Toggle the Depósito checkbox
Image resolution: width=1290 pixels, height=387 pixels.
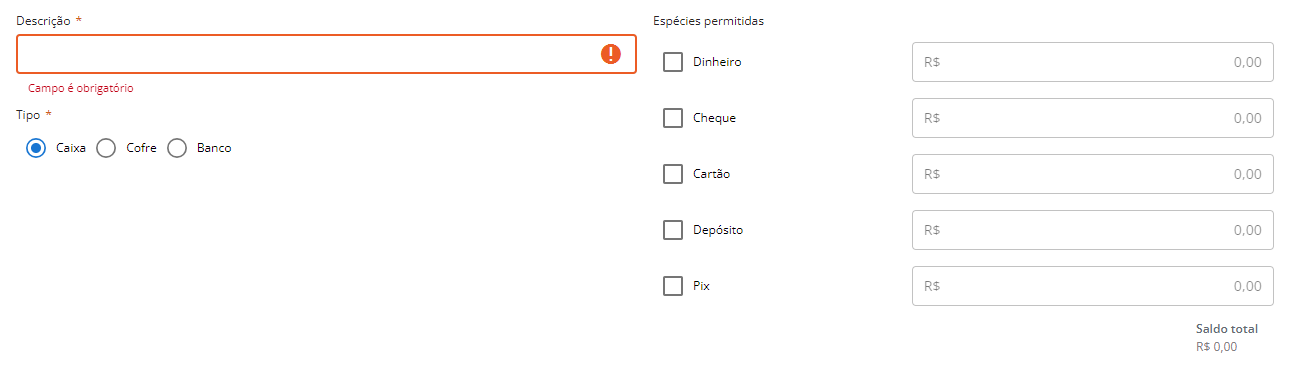pos(673,230)
